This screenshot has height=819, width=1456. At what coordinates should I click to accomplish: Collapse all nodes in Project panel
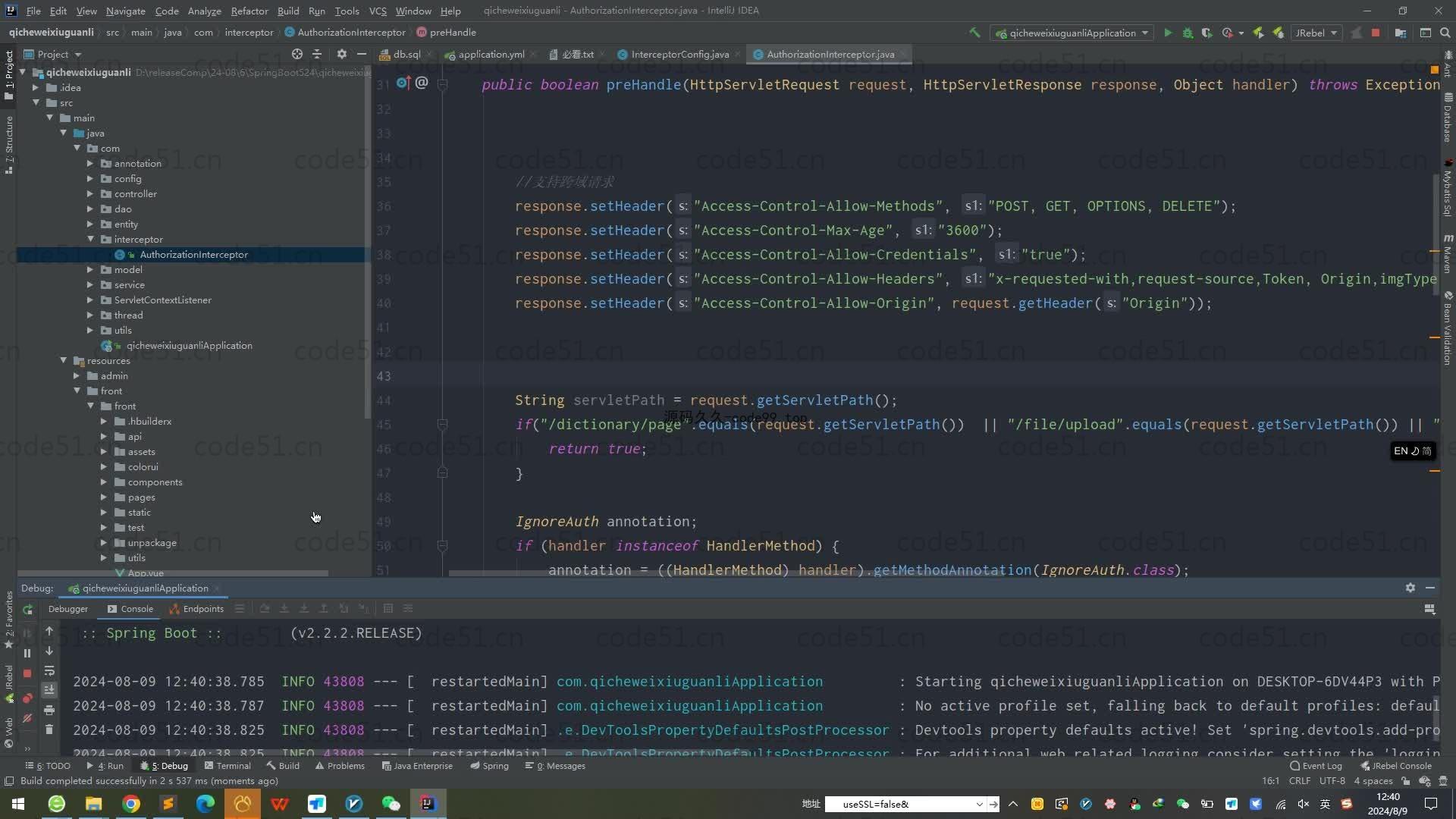tap(317, 54)
